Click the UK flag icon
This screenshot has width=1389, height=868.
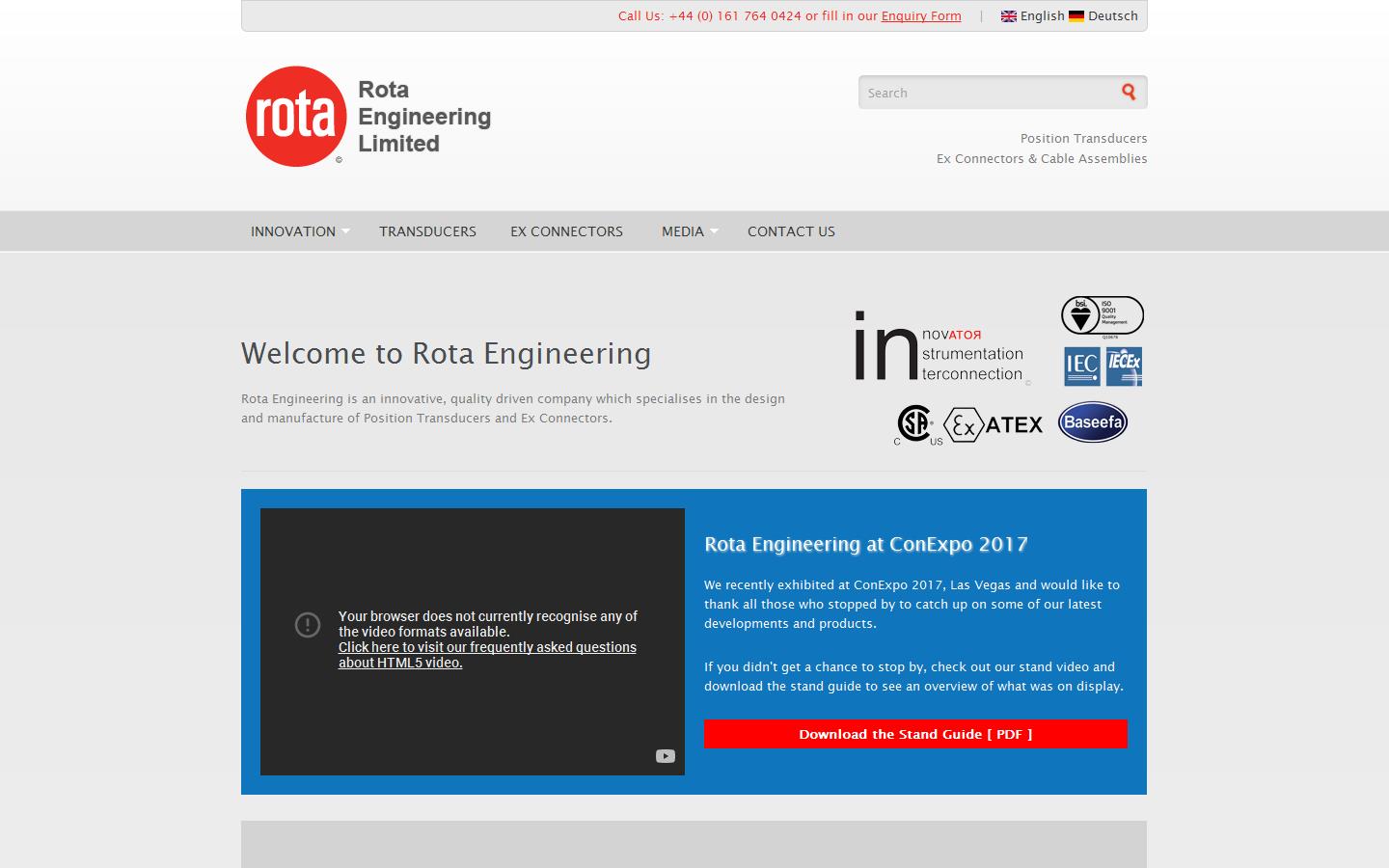point(1009,16)
